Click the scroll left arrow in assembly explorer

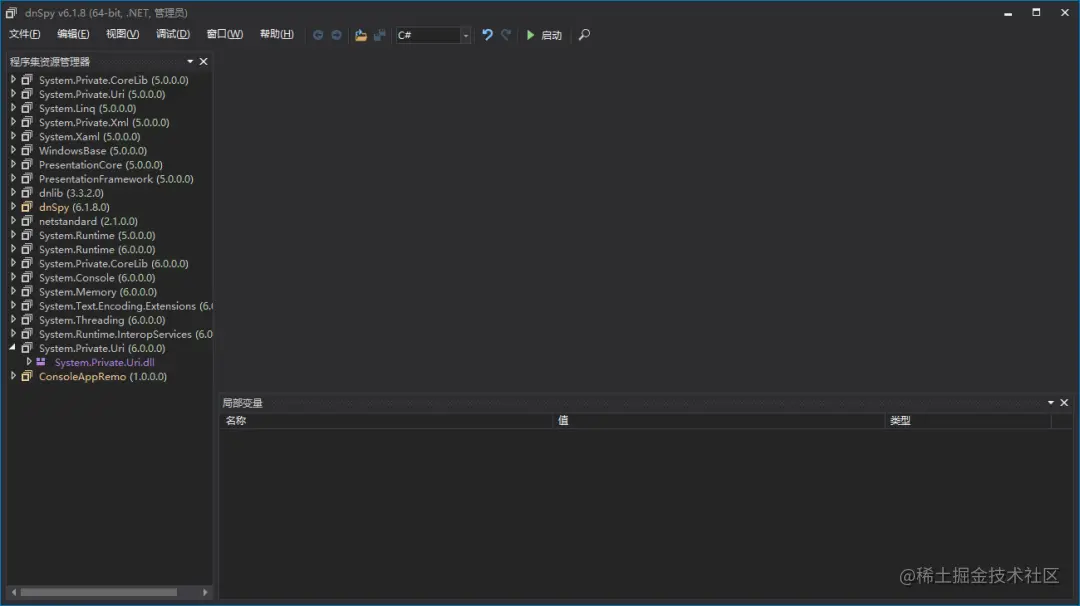point(14,592)
